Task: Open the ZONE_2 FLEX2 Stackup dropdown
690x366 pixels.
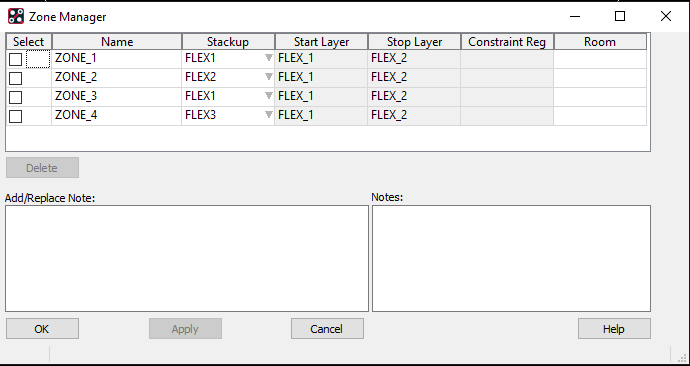Action: 268,77
